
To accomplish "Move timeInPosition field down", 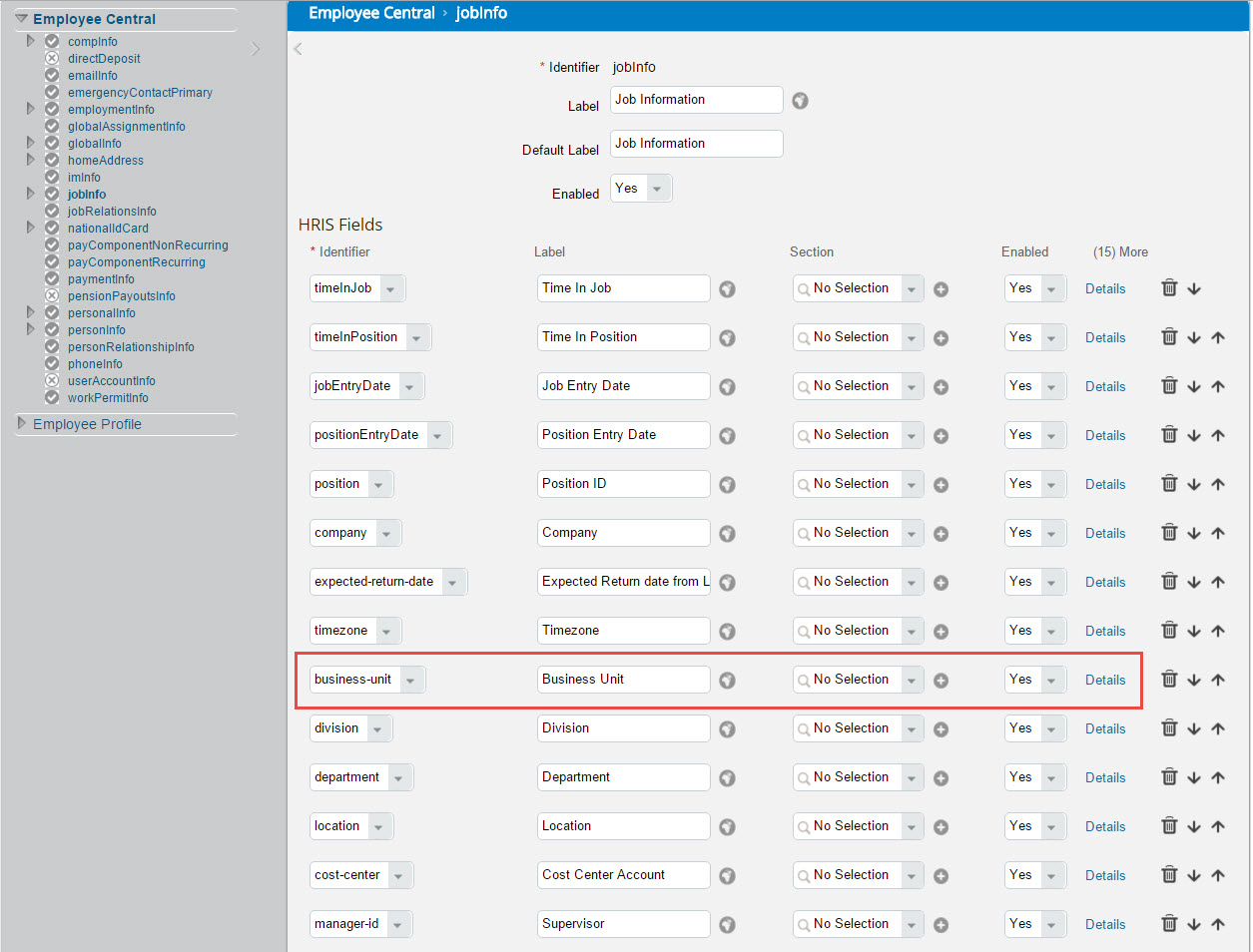I will (1194, 337).
